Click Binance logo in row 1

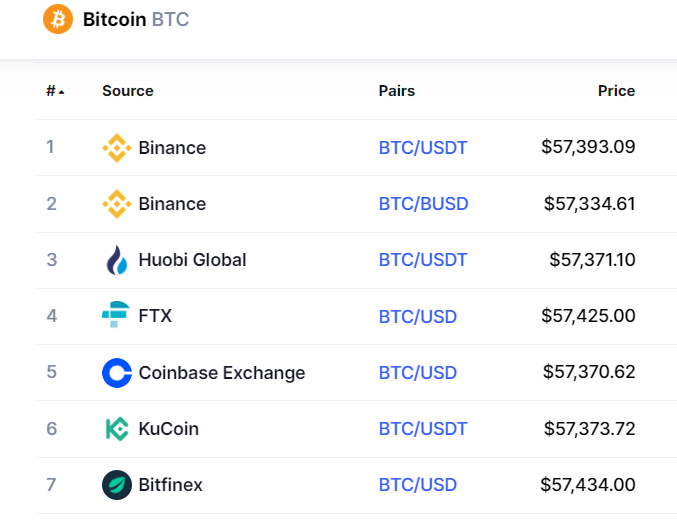(x=117, y=148)
